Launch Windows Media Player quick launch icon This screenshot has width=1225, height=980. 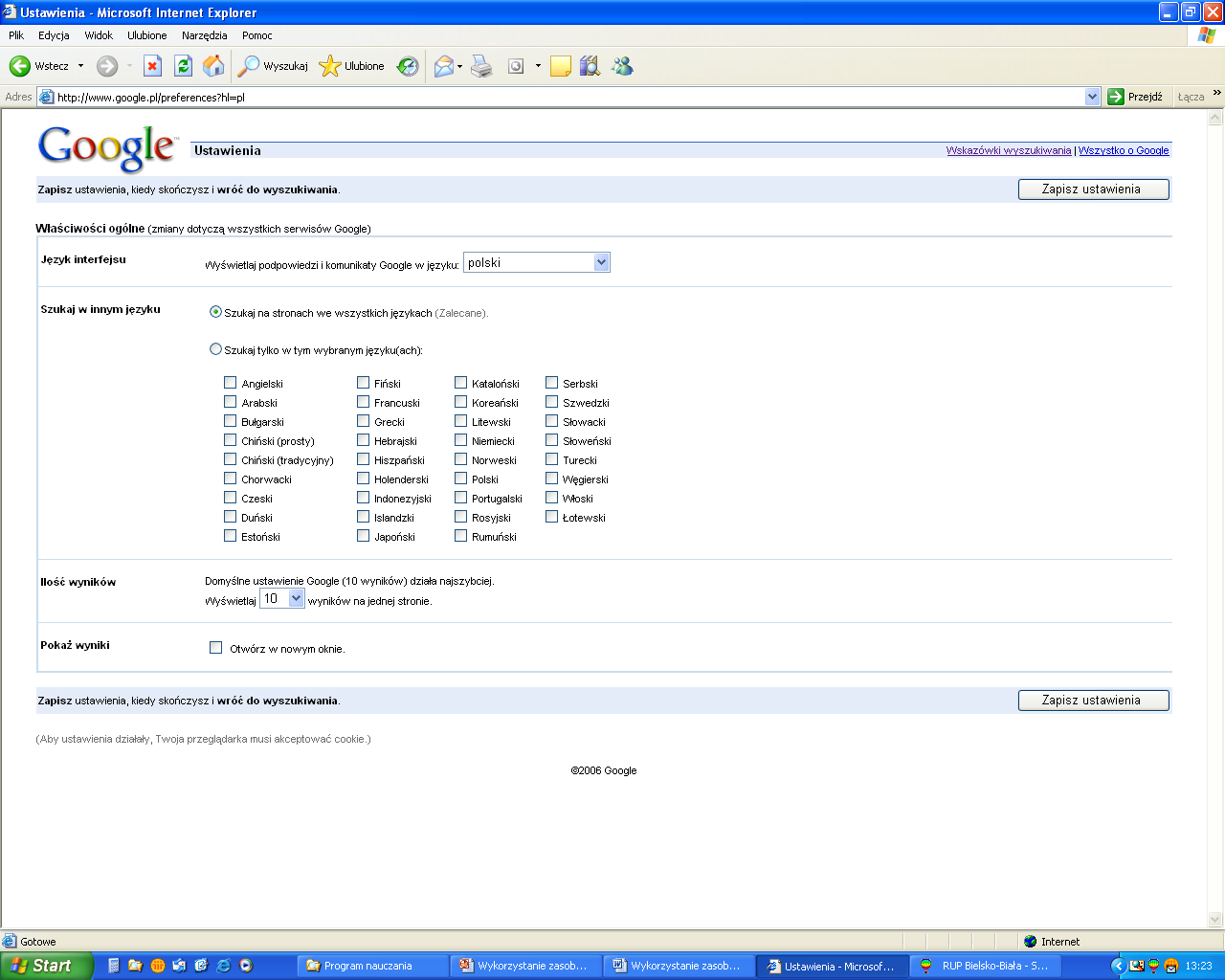click(x=245, y=966)
